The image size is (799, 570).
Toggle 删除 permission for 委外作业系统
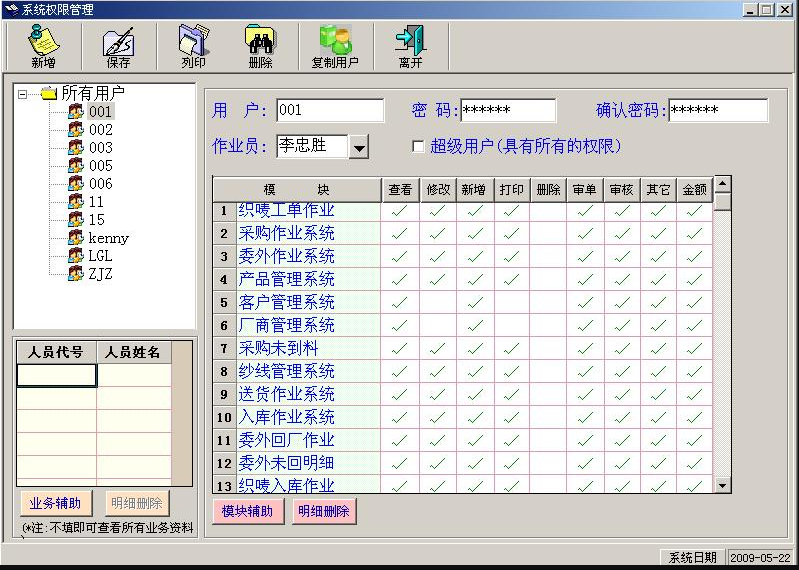[x=548, y=256]
